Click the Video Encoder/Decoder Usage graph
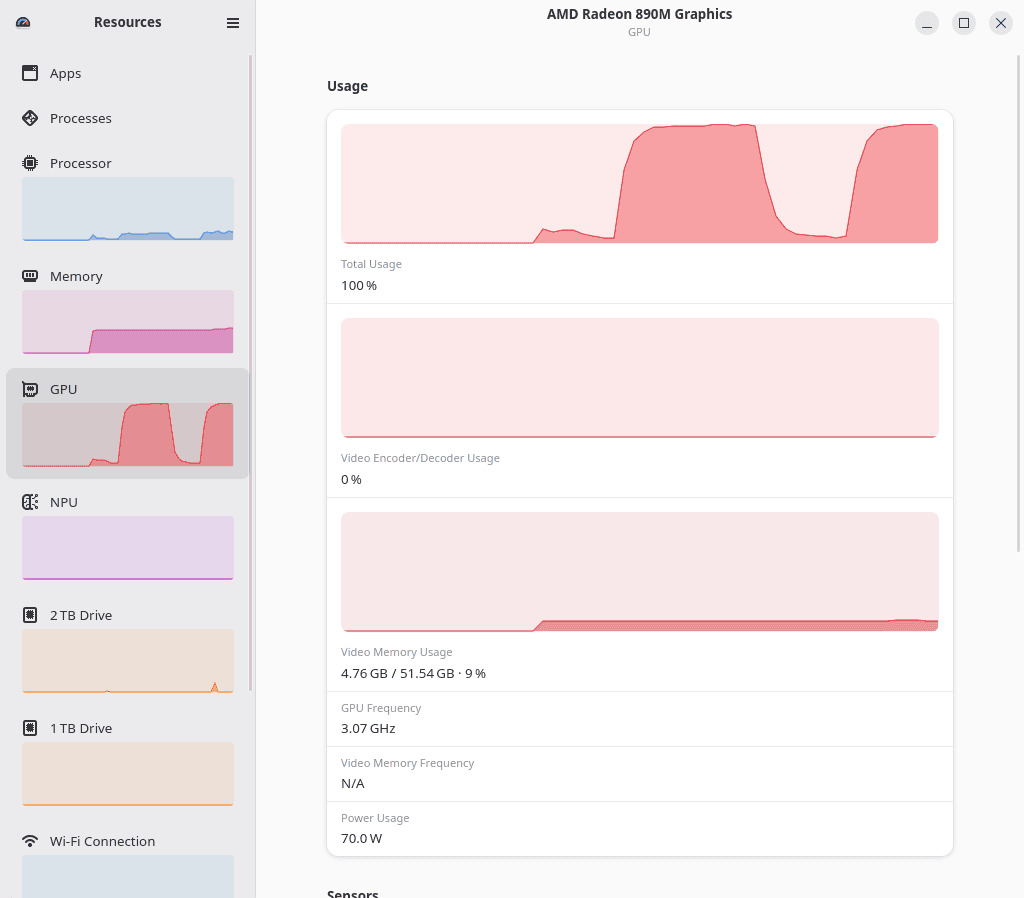Viewport: 1024px width, 898px height. [639, 377]
